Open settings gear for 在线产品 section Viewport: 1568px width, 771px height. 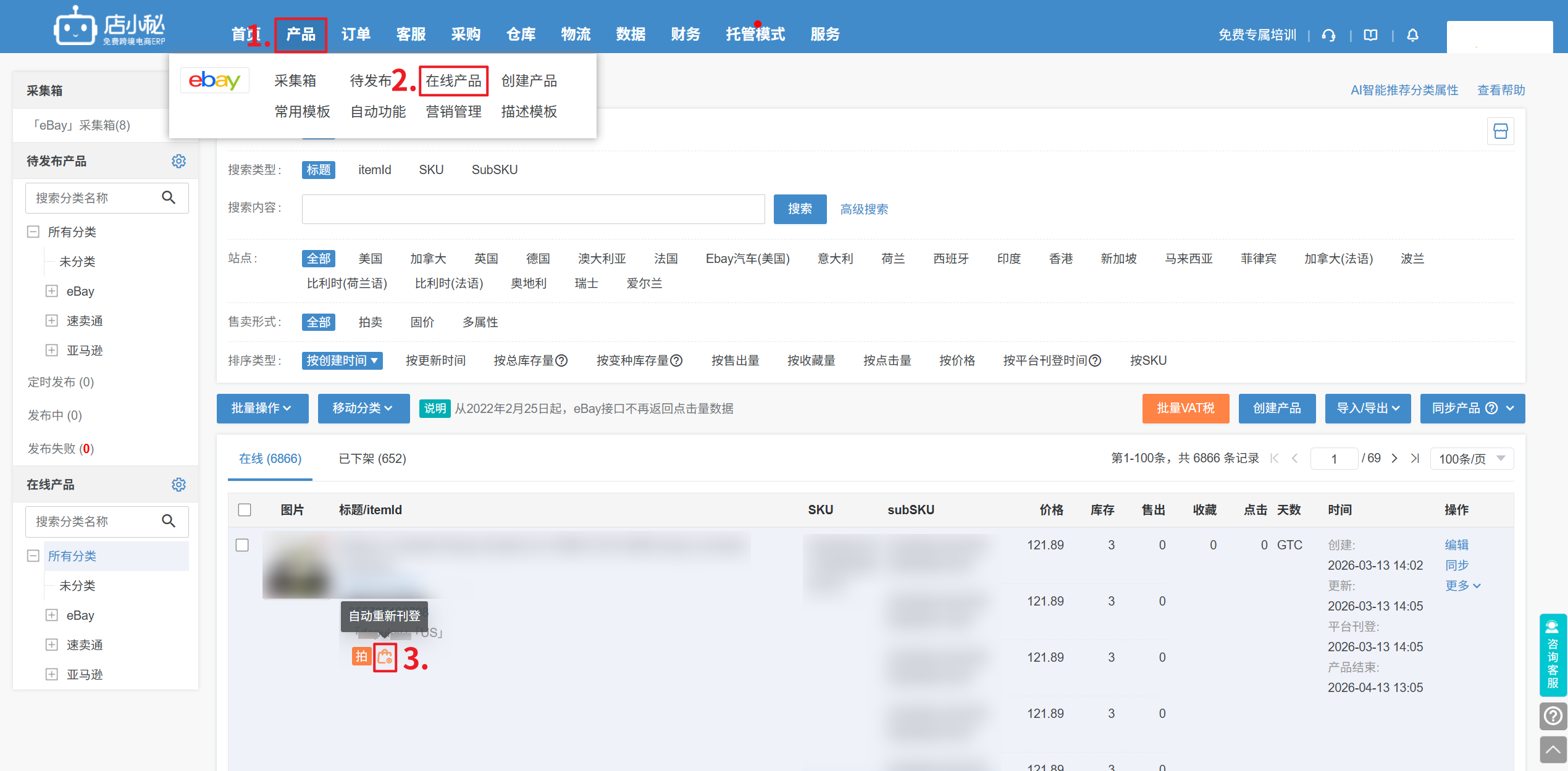point(178,485)
